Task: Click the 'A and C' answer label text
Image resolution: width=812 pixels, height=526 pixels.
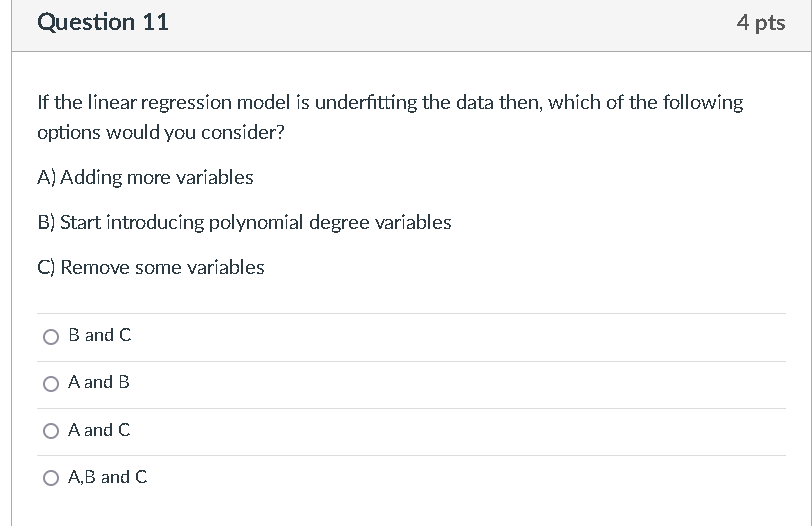Action: [99, 430]
